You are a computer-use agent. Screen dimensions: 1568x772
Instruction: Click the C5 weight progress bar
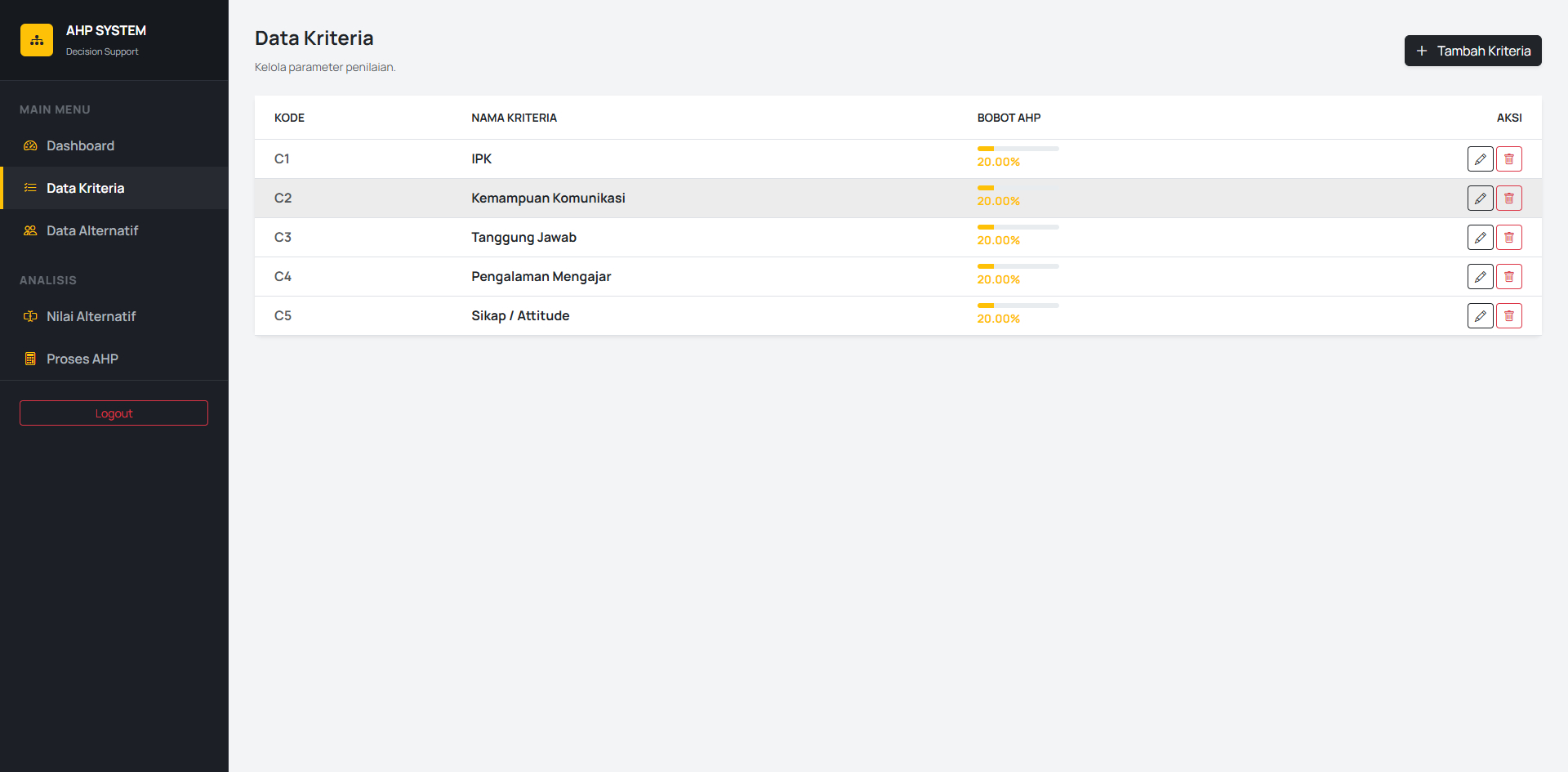[1018, 306]
